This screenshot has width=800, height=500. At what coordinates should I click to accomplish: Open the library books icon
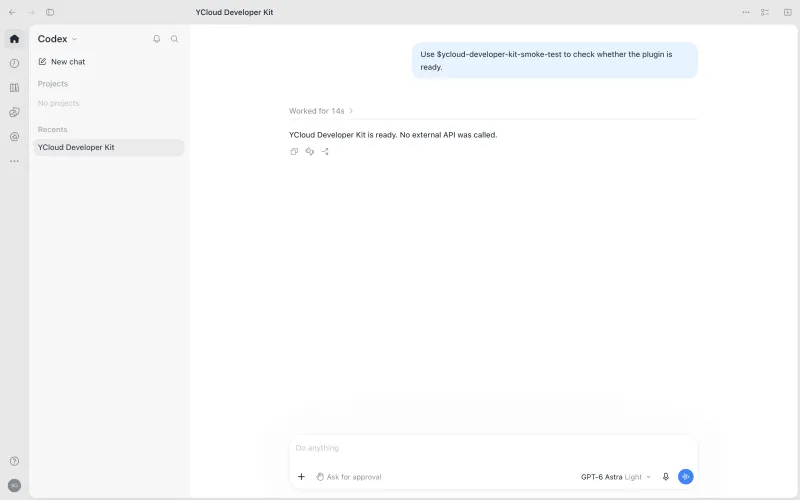[14, 88]
